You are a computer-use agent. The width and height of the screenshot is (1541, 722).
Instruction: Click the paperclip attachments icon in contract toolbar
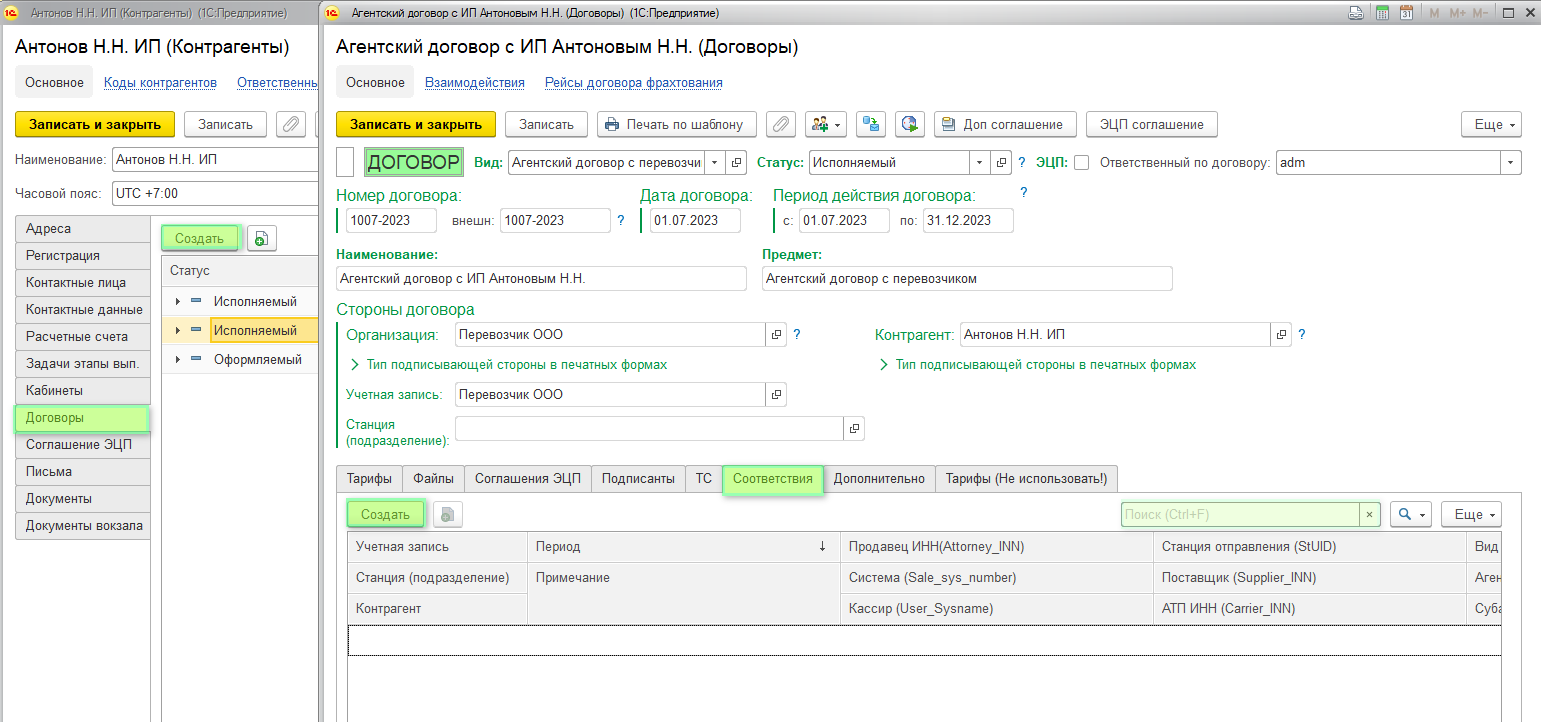[781, 124]
